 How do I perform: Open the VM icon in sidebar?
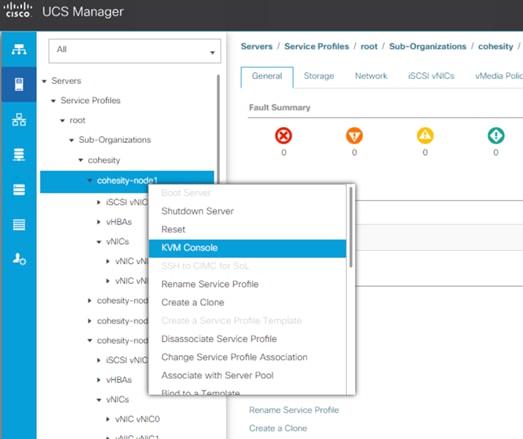click(19, 190)
